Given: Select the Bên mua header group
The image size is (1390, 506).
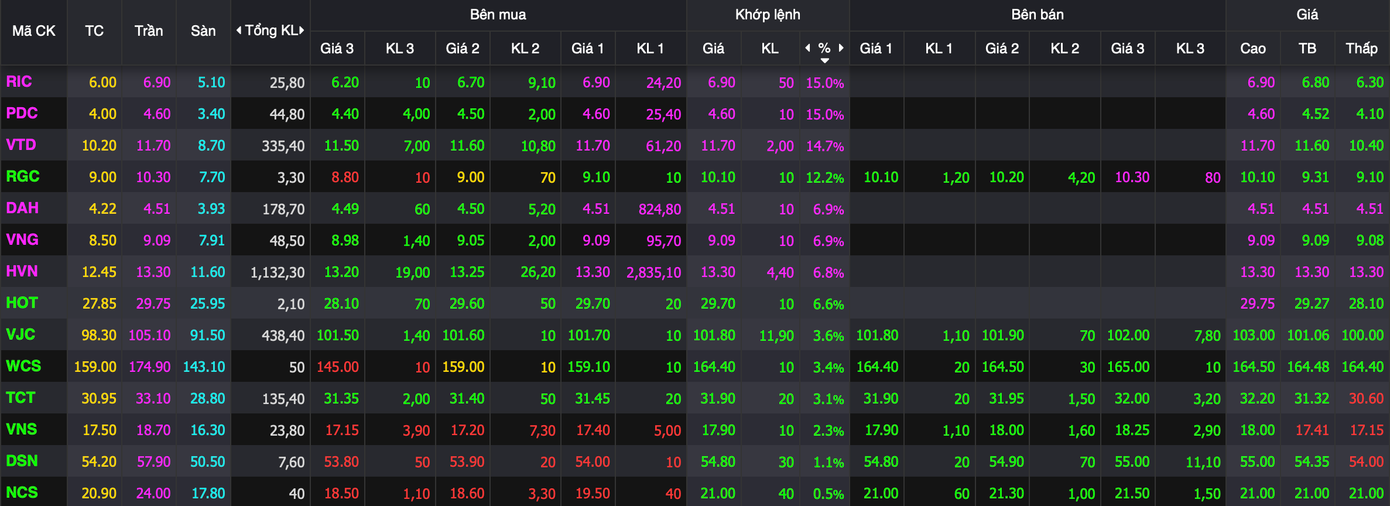Looking at the screenshot, I should coord(498,15).
